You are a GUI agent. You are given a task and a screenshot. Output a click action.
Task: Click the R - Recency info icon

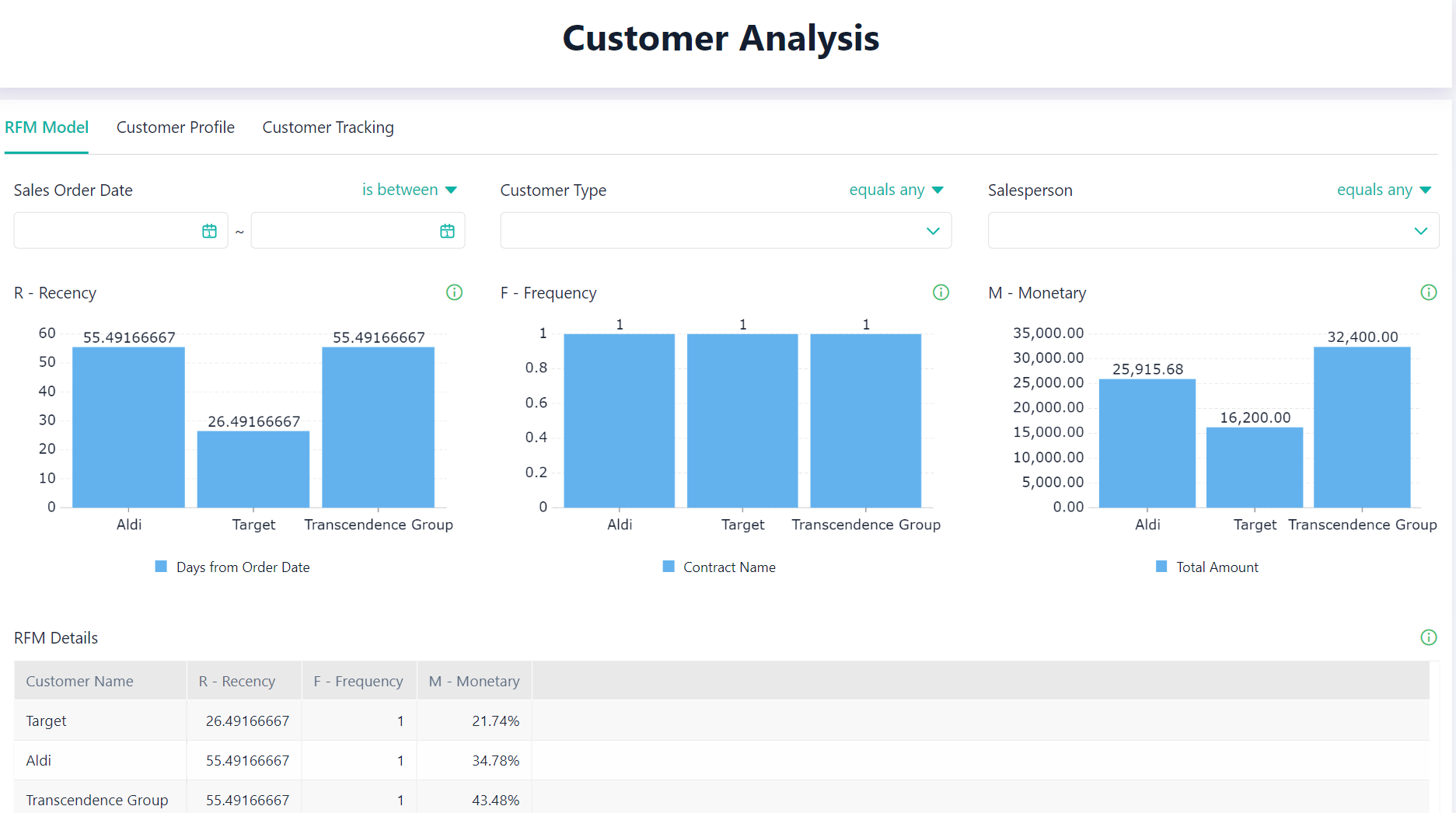454,292
